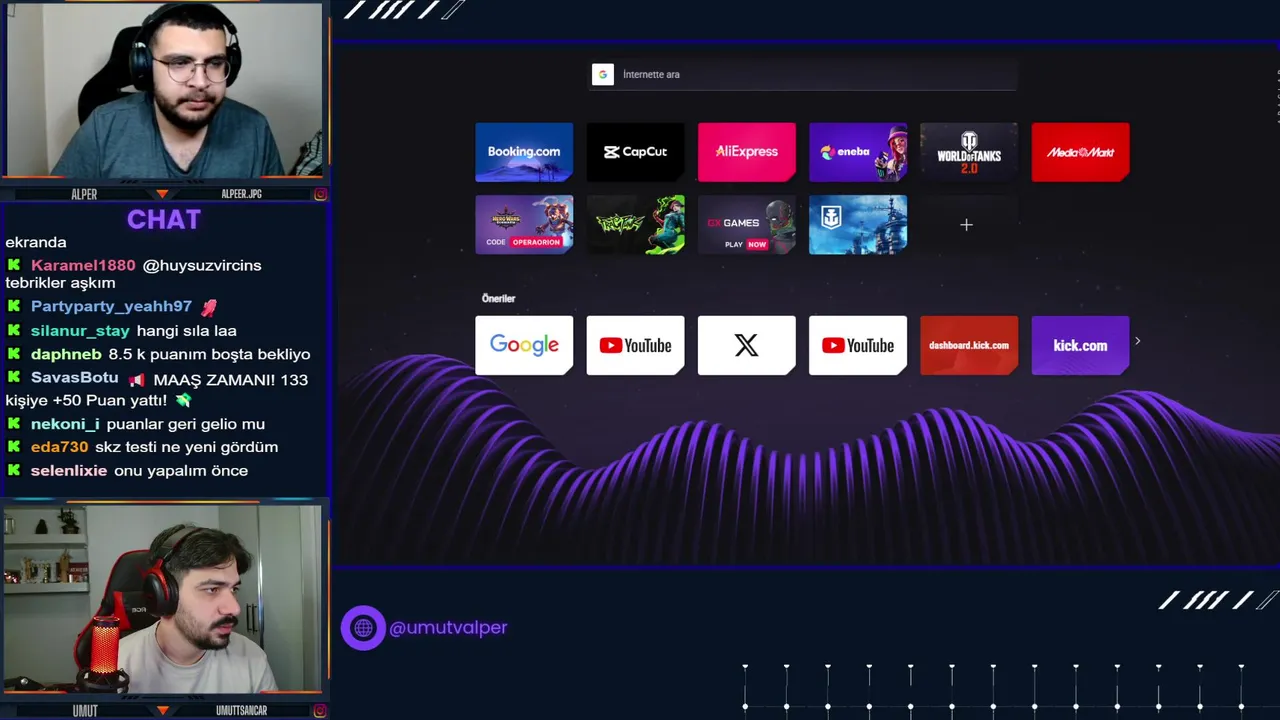Click the Internette ara search field

coord(803,75)
